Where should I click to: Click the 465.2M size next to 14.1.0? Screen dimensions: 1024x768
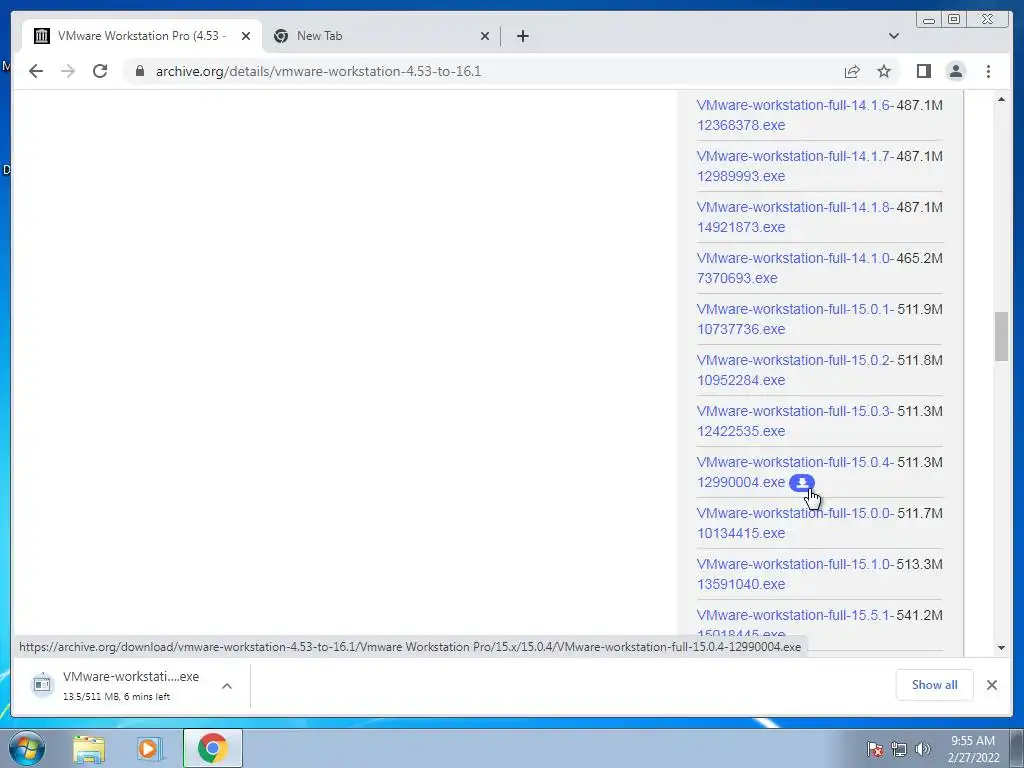(x=920, y=258)
